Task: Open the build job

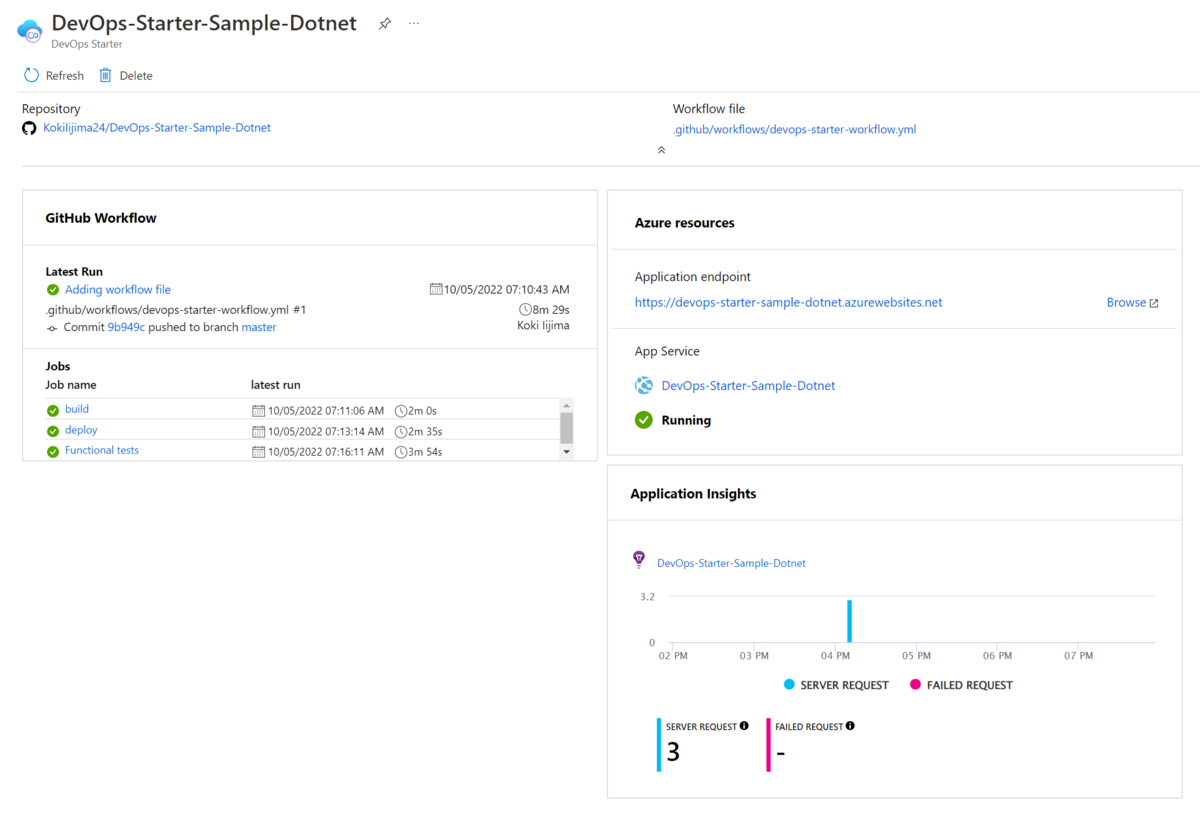Action: (77, 409)
